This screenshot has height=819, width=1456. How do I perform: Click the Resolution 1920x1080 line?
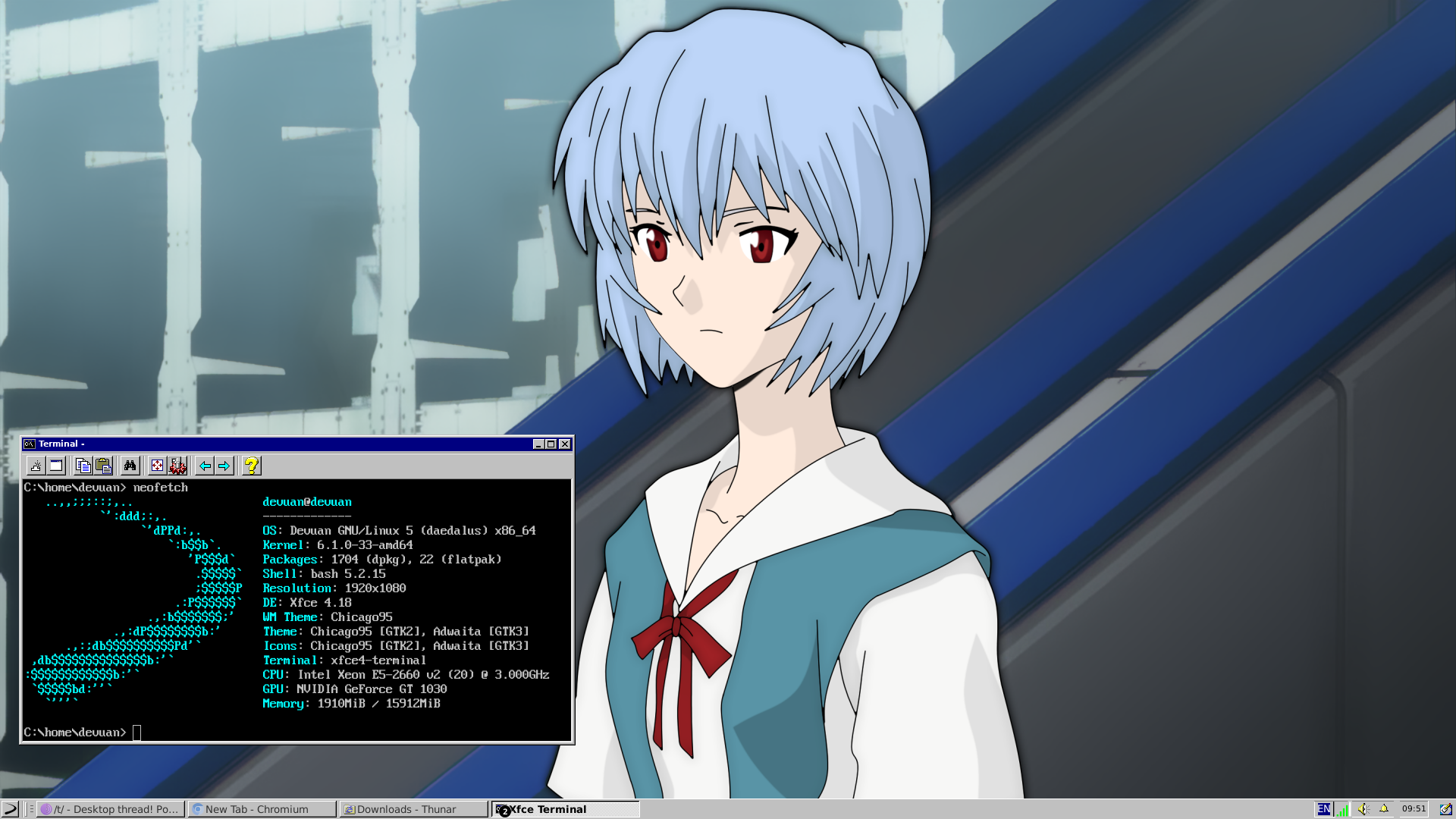(334, 588)
